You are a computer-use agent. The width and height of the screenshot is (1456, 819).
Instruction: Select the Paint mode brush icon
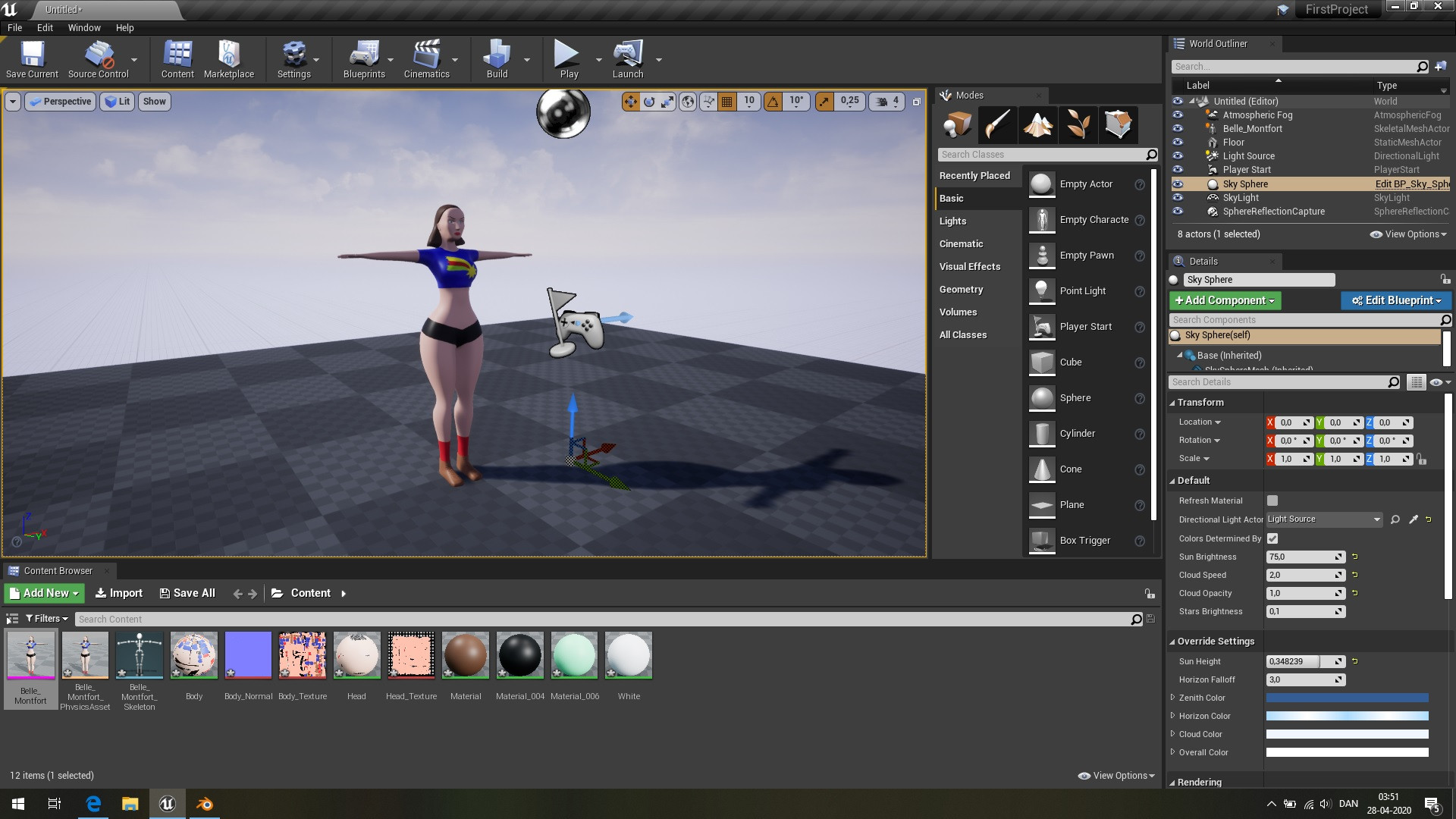pyautogui.click(x=997, y=124)
